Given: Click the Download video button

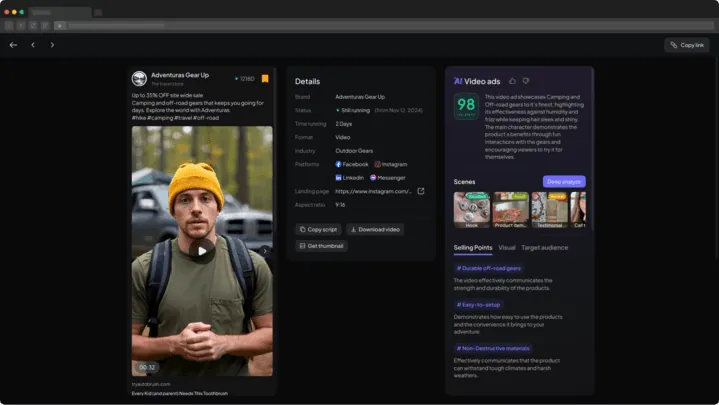Looking at the screenshot, I should point(375,229).
